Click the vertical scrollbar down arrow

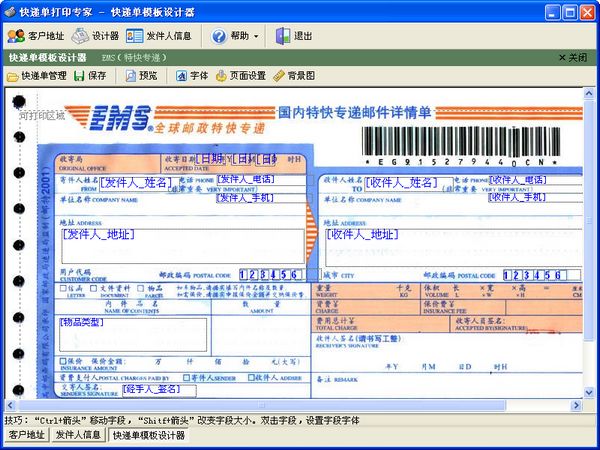pyautogui.click(x=589, y=392)
